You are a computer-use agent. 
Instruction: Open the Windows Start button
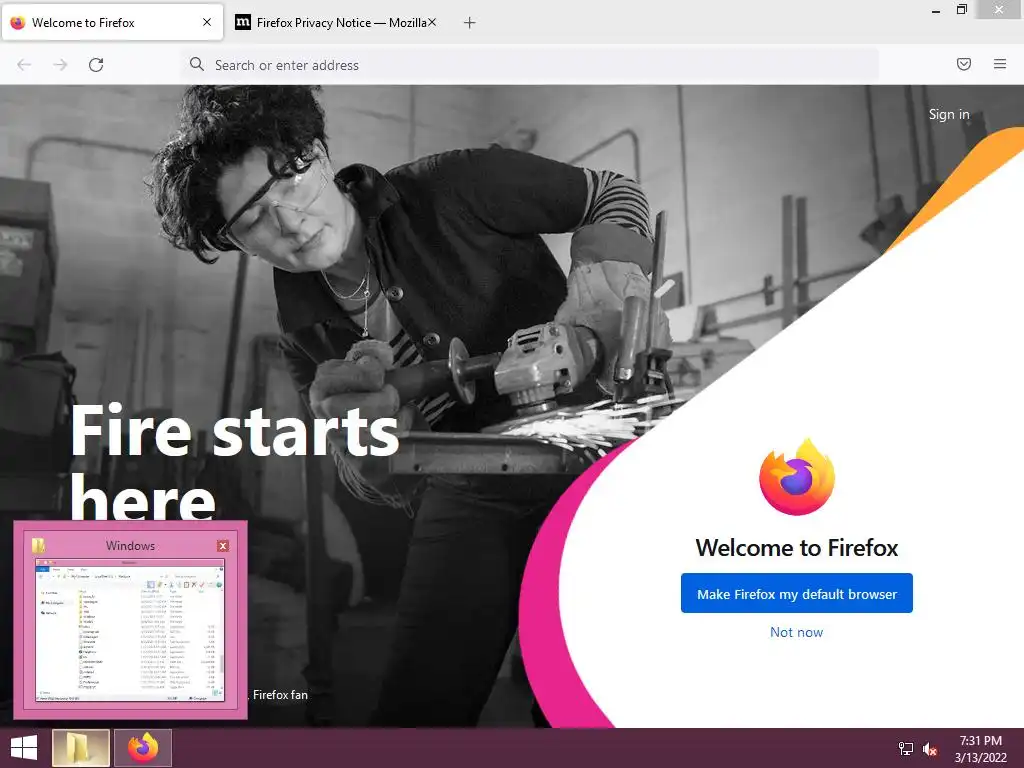click(24, 748)
